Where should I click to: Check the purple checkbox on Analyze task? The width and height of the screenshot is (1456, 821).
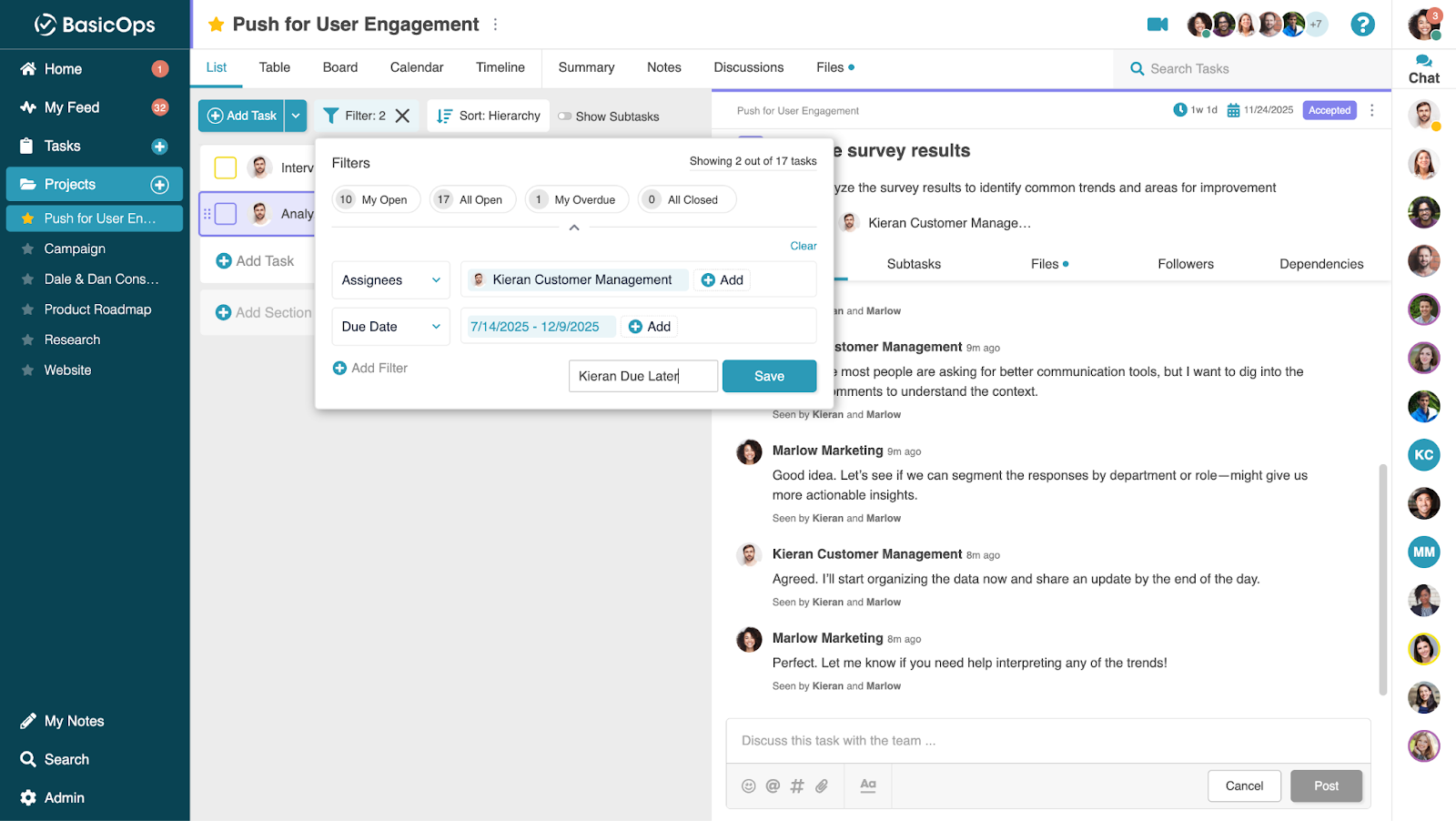coord(226,214)
